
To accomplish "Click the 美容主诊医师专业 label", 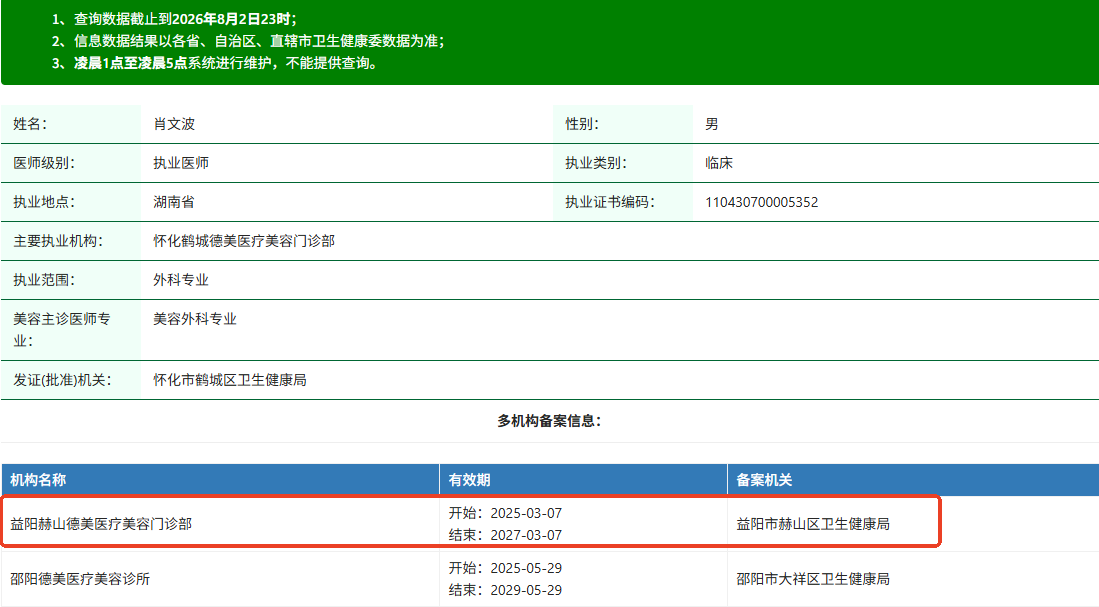I will click(62, 330).
